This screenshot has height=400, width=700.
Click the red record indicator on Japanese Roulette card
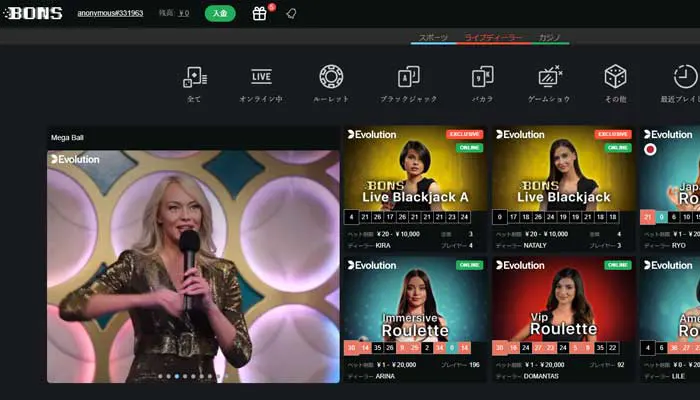[650, 149]
